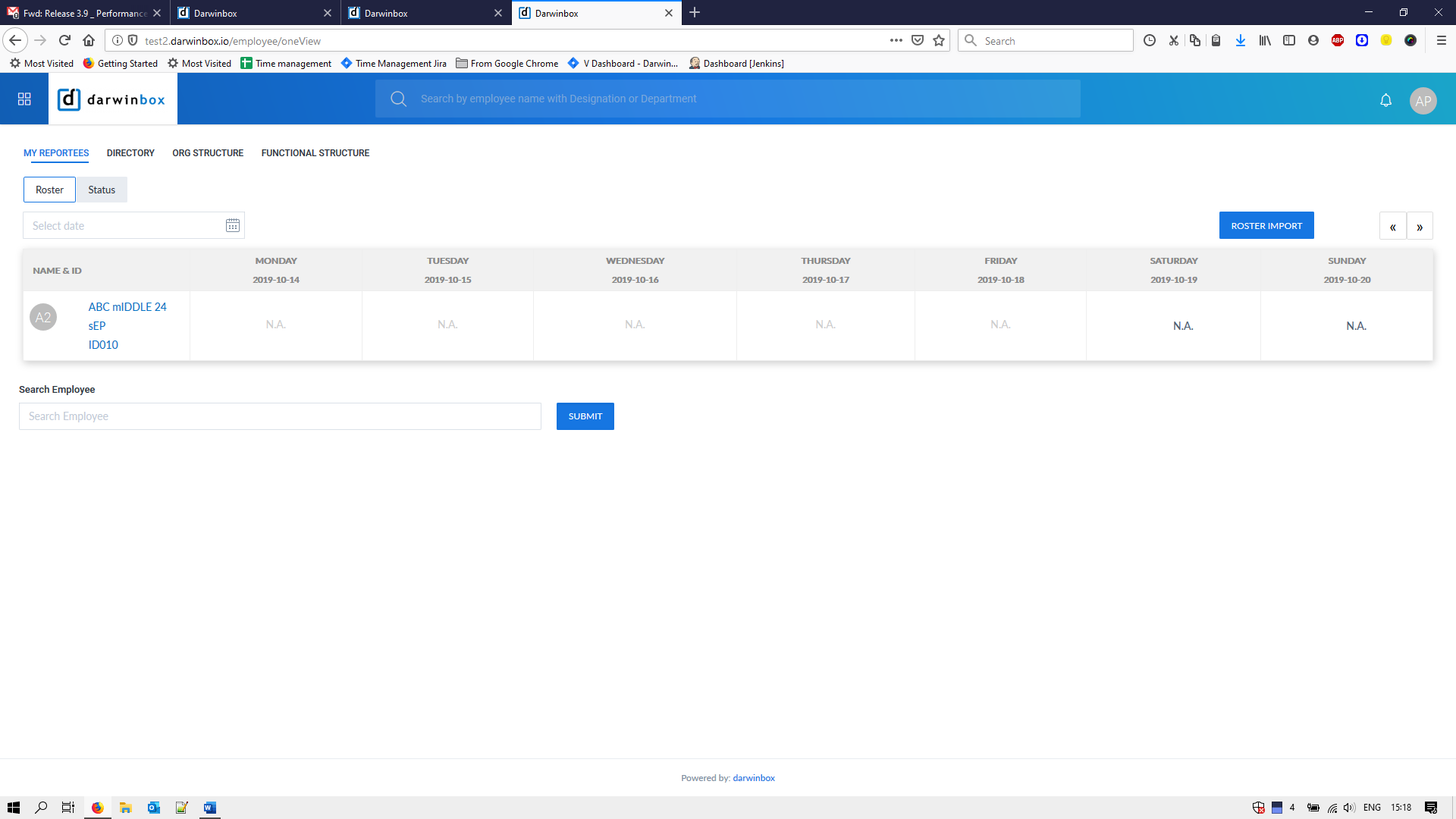Open the AP user profile avatar
The image size is (1456, 819).
[1423, 100]
